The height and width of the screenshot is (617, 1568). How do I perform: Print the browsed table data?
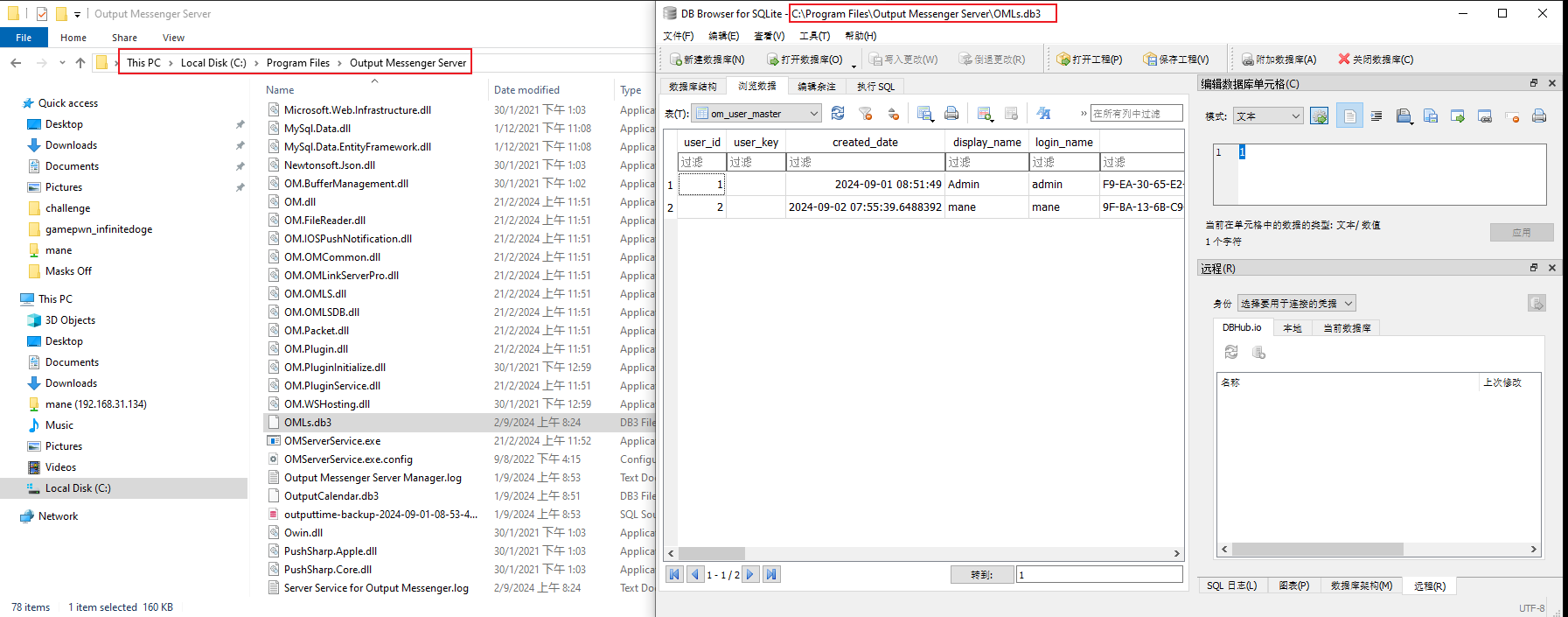(x=951, y=114)
